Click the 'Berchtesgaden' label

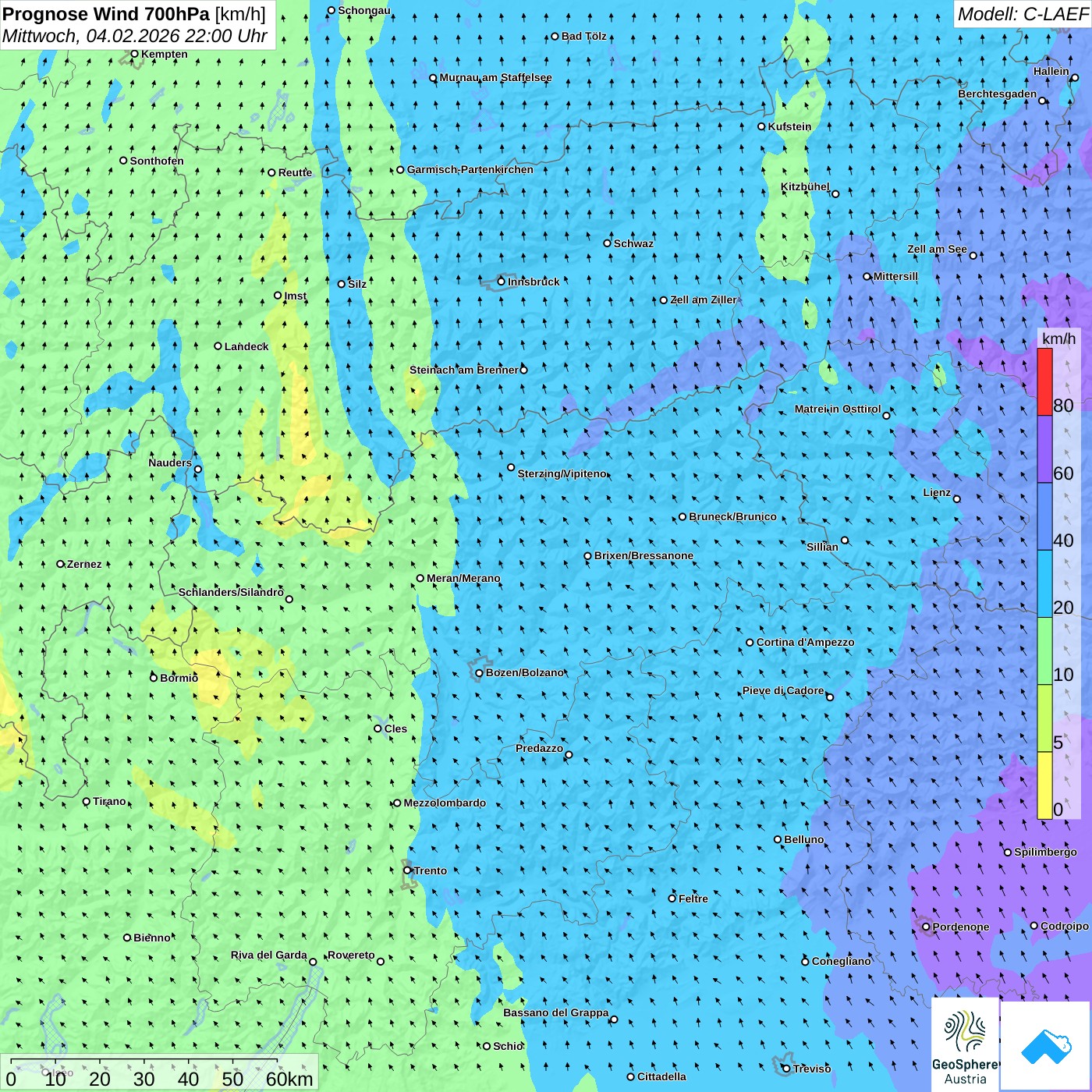998,94
